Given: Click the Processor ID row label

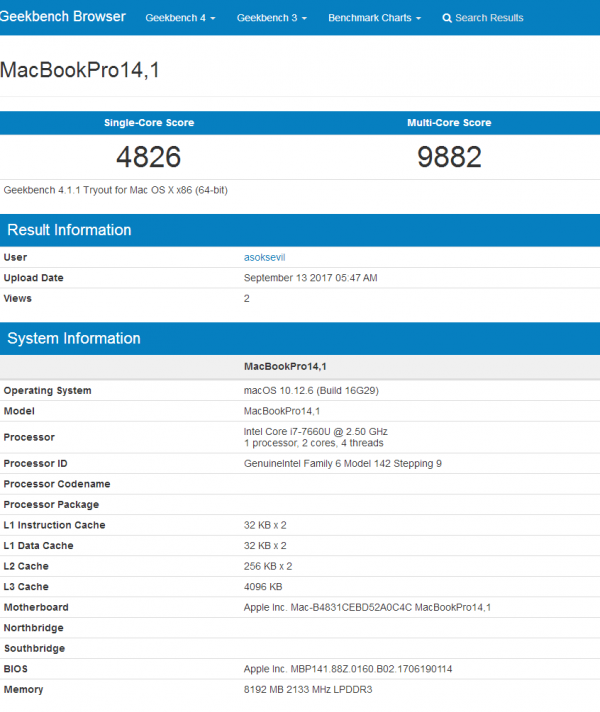Looking at the screenshot, I should [x=35, y=464].
